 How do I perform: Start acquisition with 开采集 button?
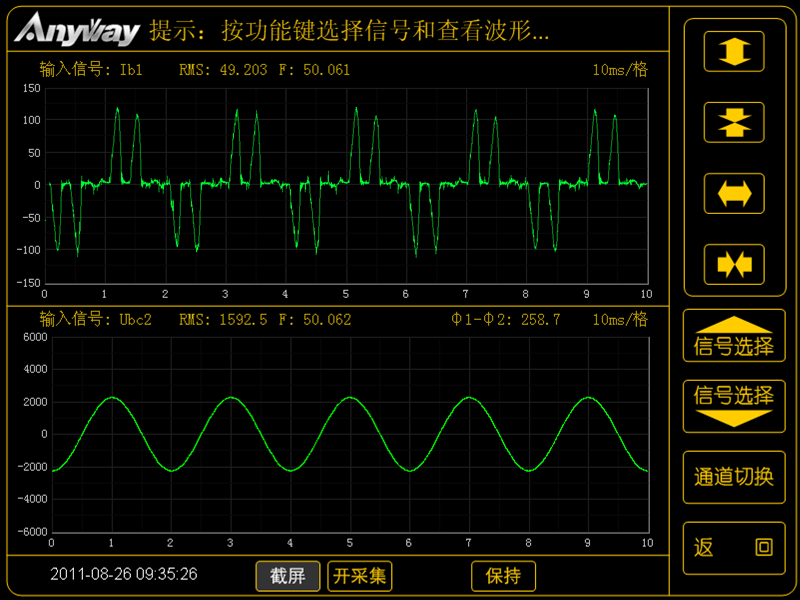pos(360,576)
